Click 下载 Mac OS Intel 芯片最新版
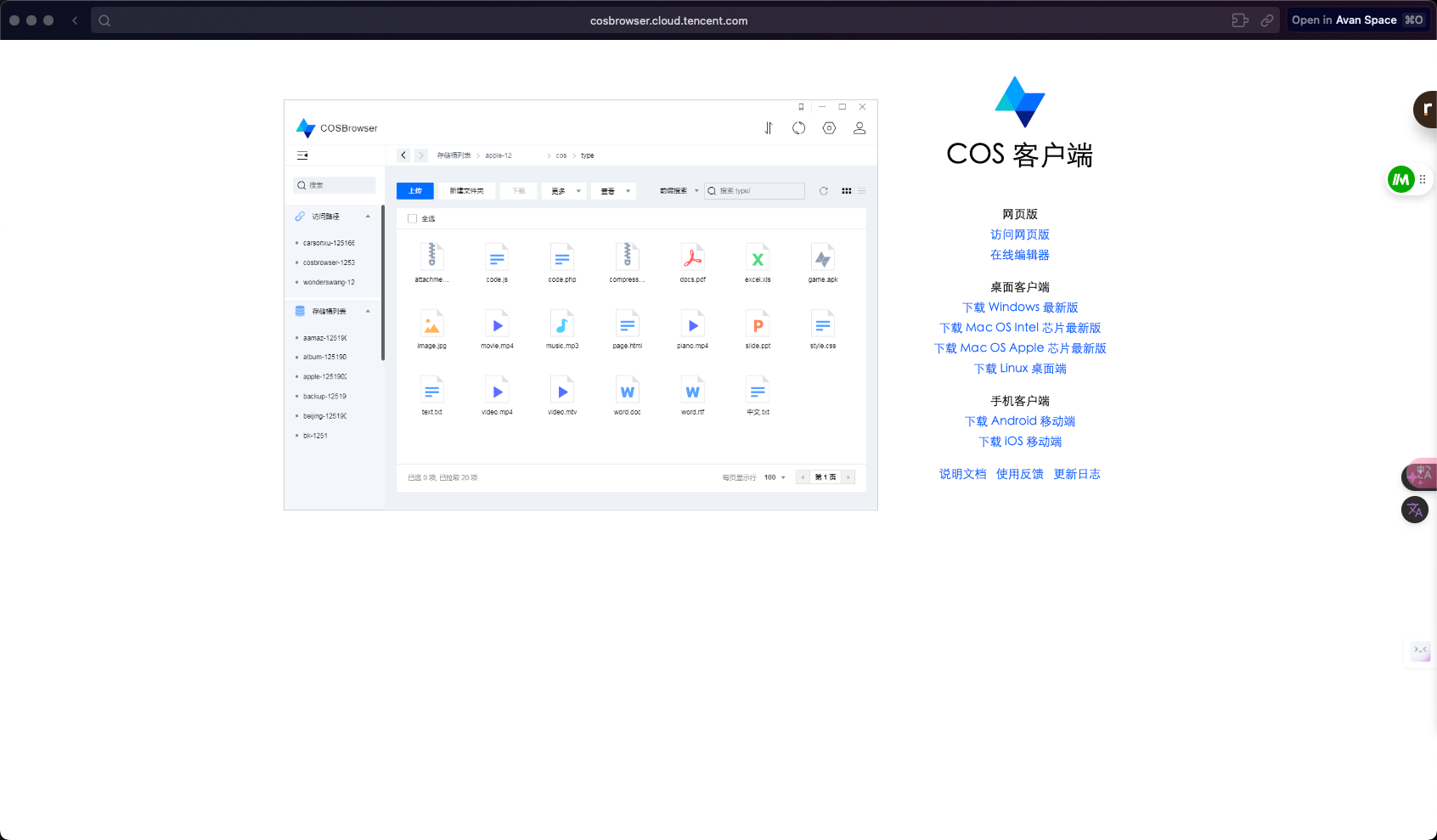The width and height of the screenshot is (1437, 840). pyautogui.click(x=1020, y=328)
